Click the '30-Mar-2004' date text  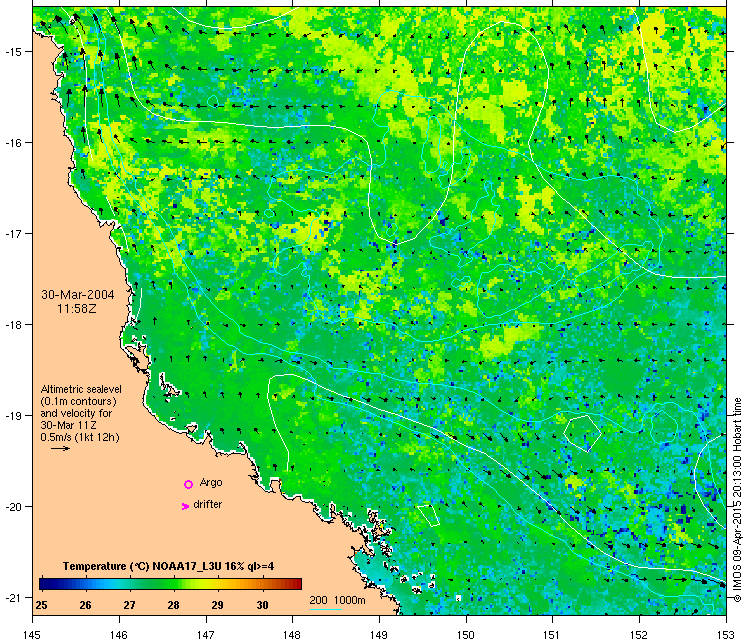77,294
